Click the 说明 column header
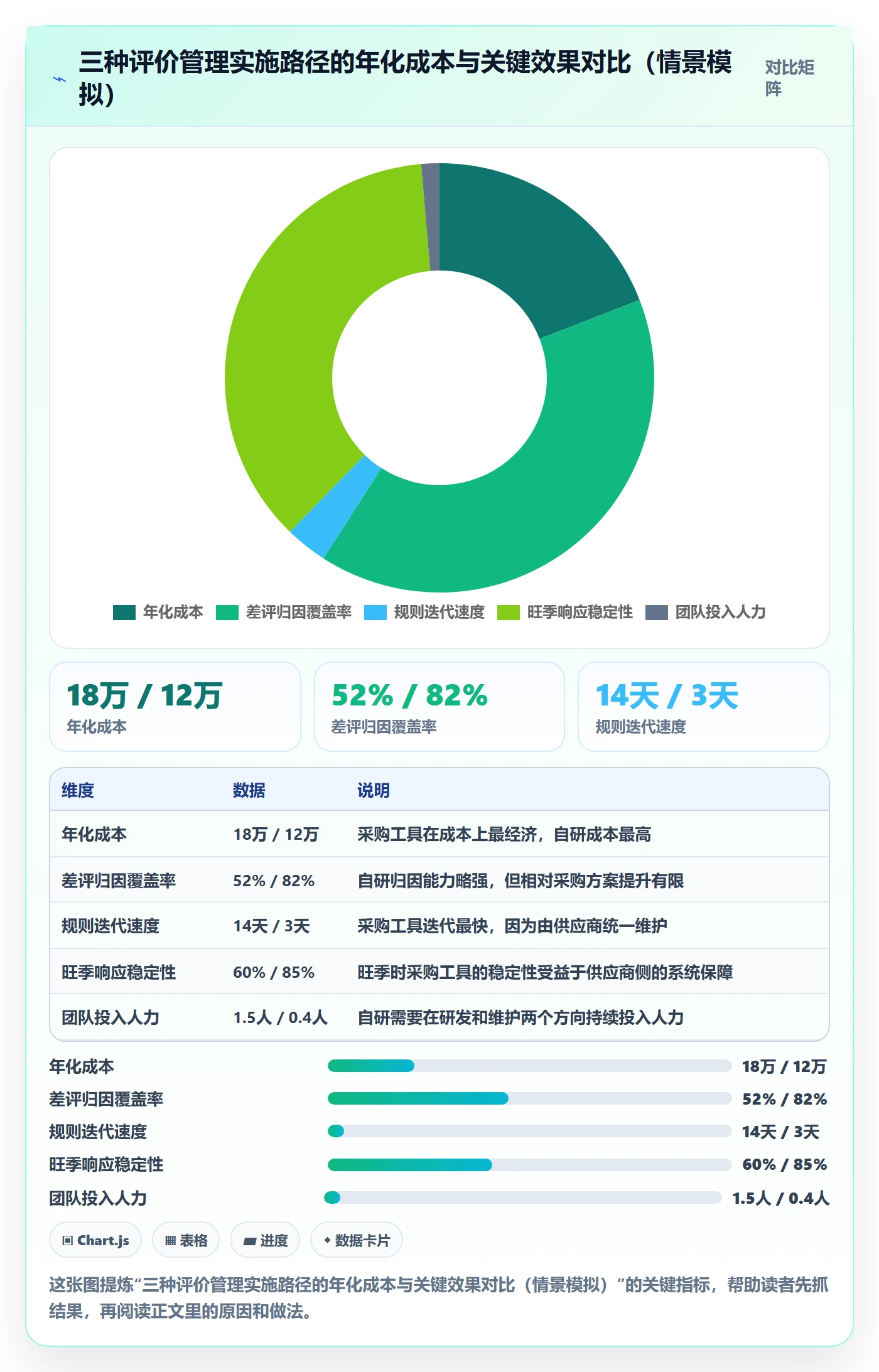 click(374, 790)
